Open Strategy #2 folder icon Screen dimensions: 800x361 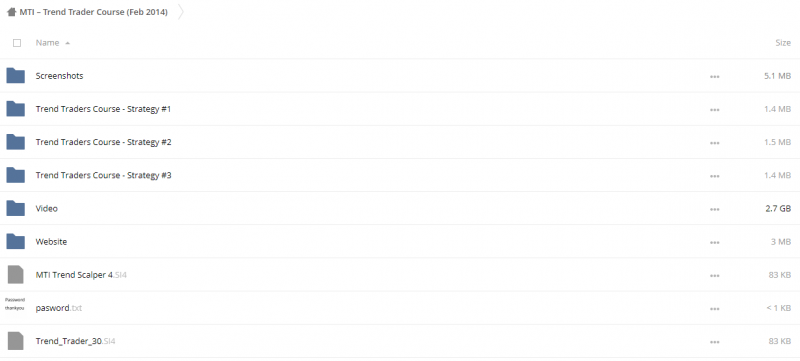pos(15,142)
